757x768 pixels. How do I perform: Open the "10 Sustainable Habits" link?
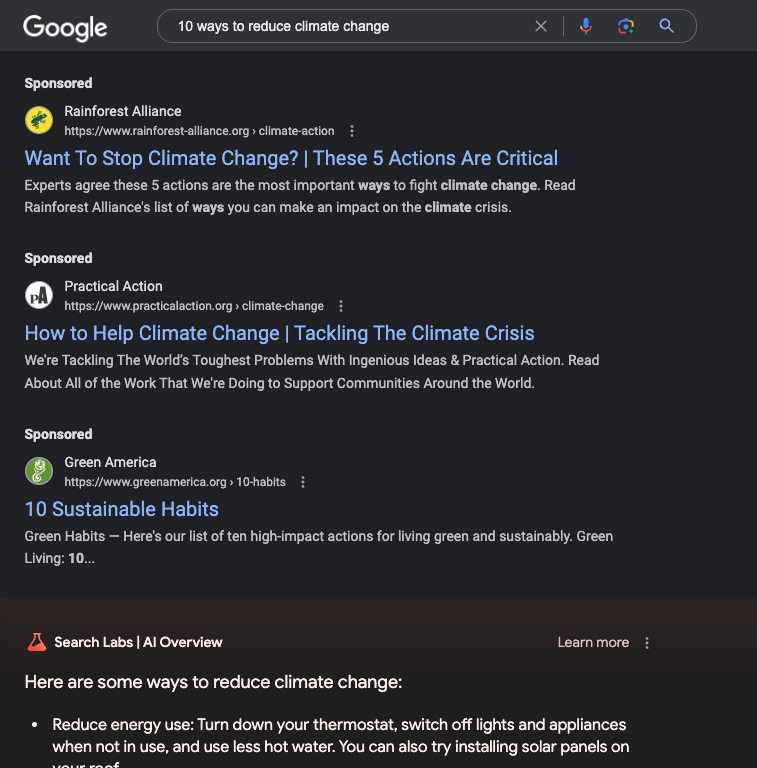pos(121,509)
